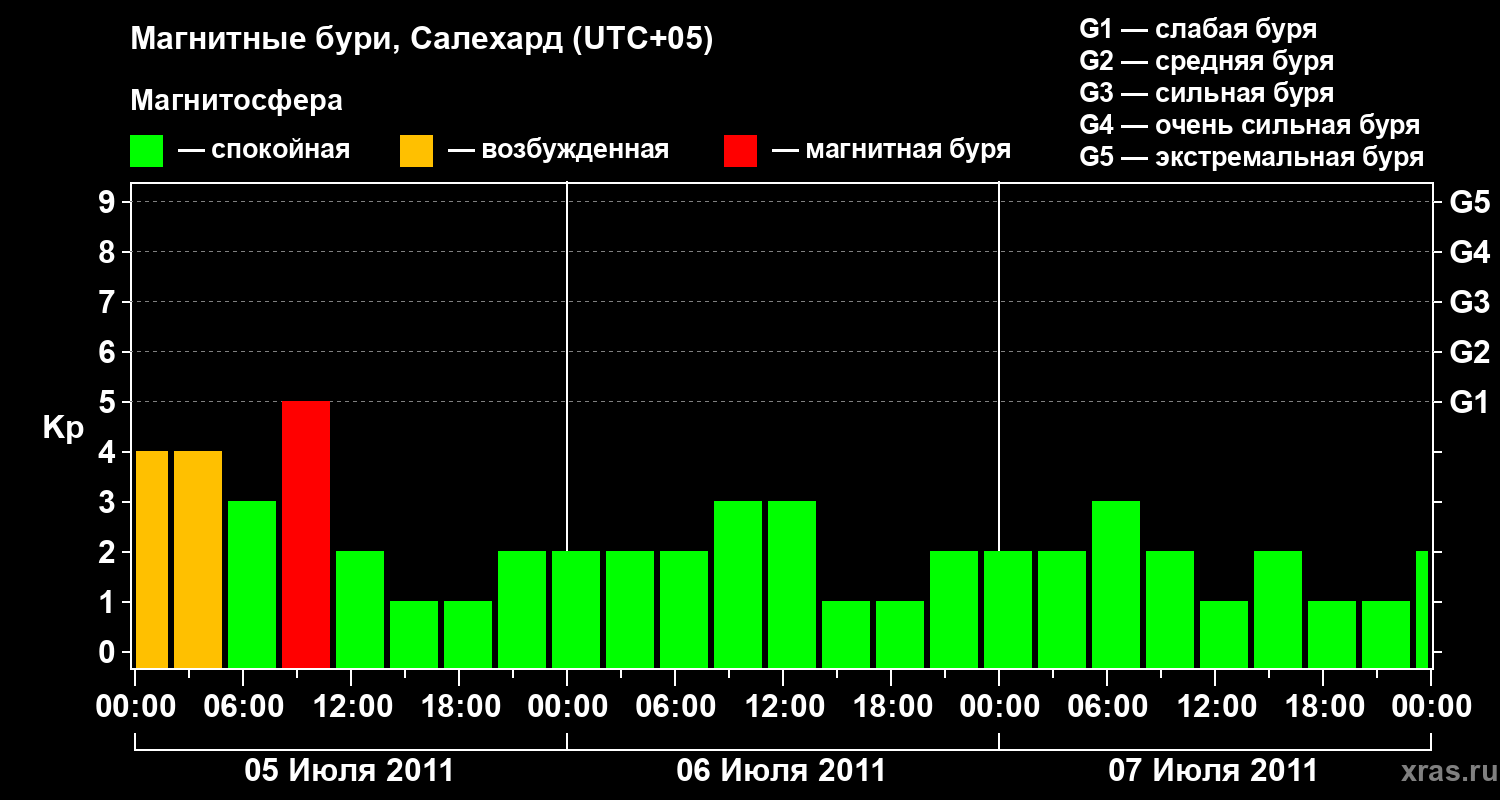This screenshot has height=800, width=1500.
Task: Click the '— спокойная' legend label
Action: pos(264,151)
